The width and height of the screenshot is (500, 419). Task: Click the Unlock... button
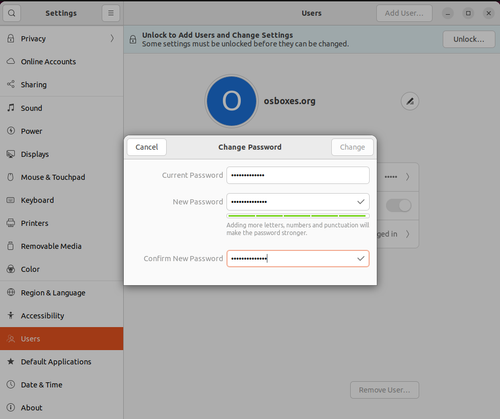pyautogui.click(x=469, y=39)
